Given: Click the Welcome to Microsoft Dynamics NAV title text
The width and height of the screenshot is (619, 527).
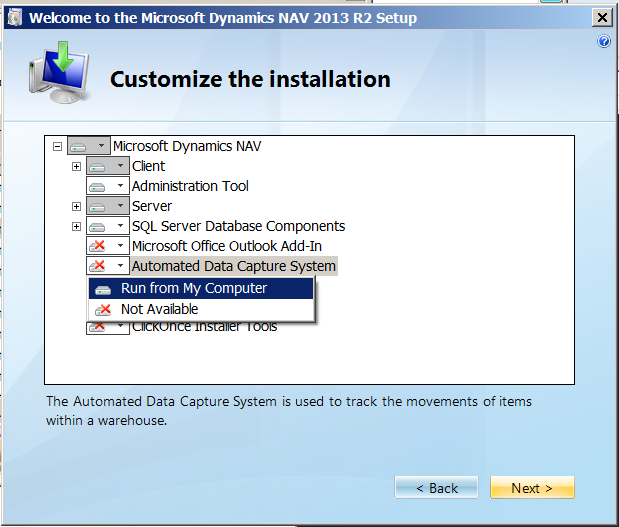Looking at the screenshot, I should pyautogui.click(x=223, y=18).
